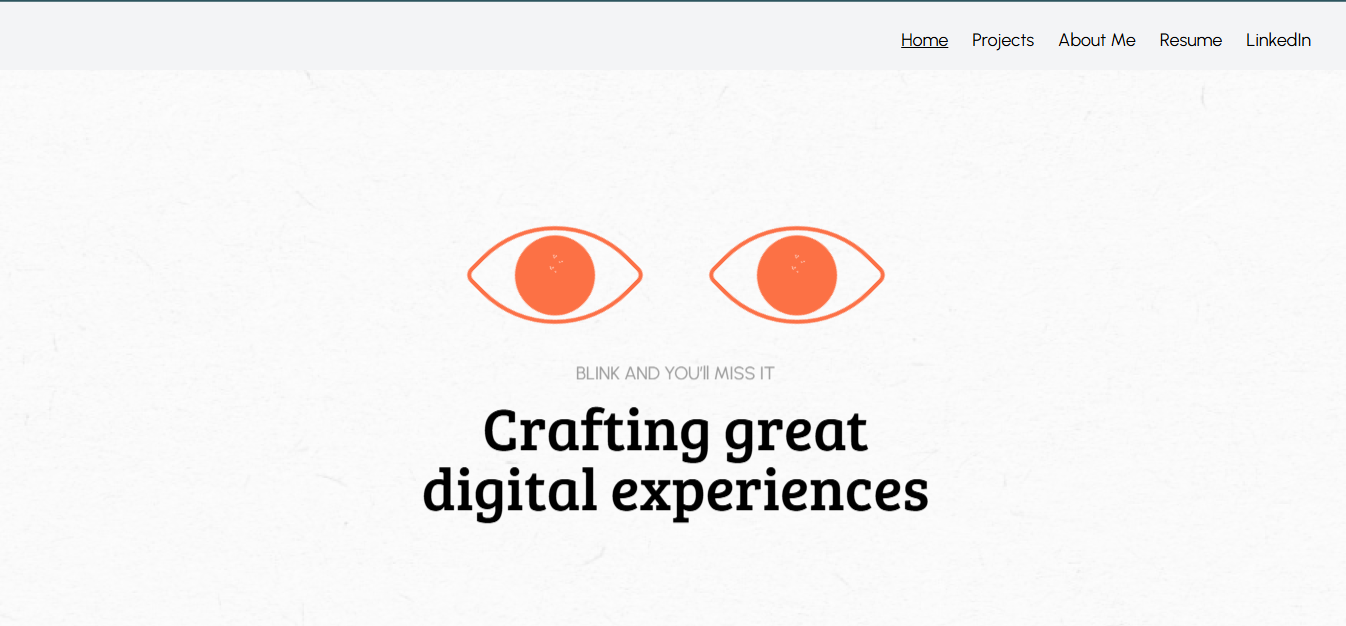Click the word "great" in the headline
Image resolution: width=1346 pixels, height=626 pixels.
click(x=796, y=431)
